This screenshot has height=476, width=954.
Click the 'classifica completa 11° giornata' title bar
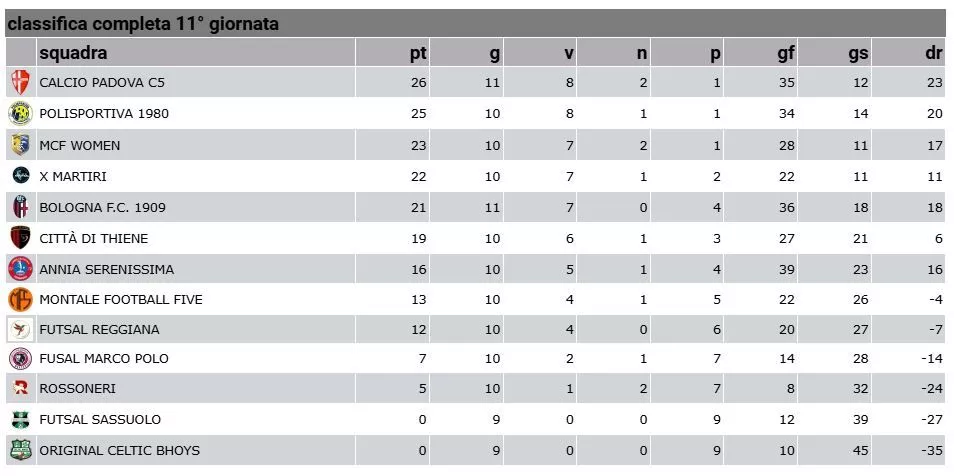point(476,24)
